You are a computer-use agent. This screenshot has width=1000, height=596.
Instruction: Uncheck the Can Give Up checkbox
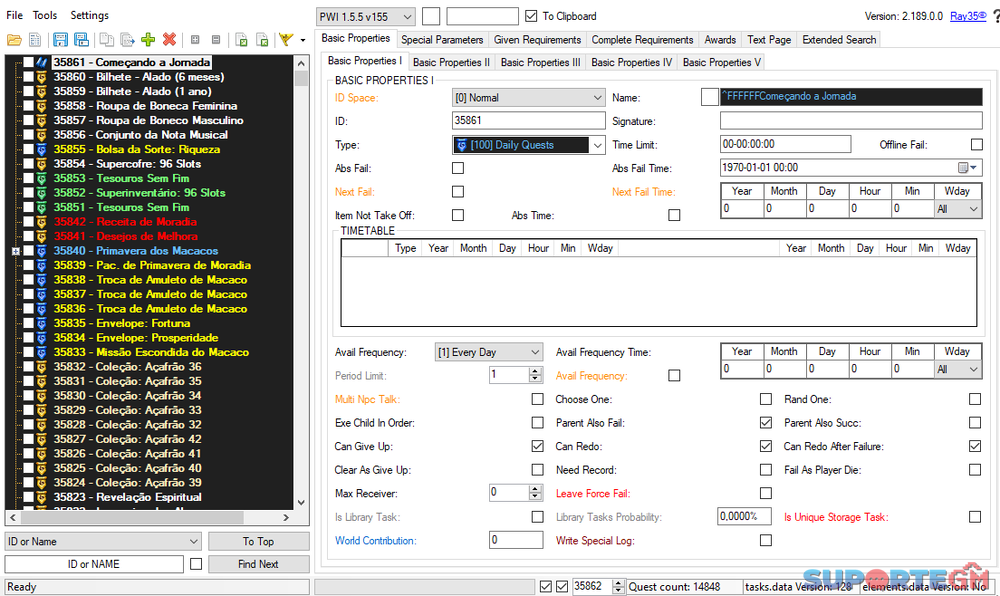[540, 446]
